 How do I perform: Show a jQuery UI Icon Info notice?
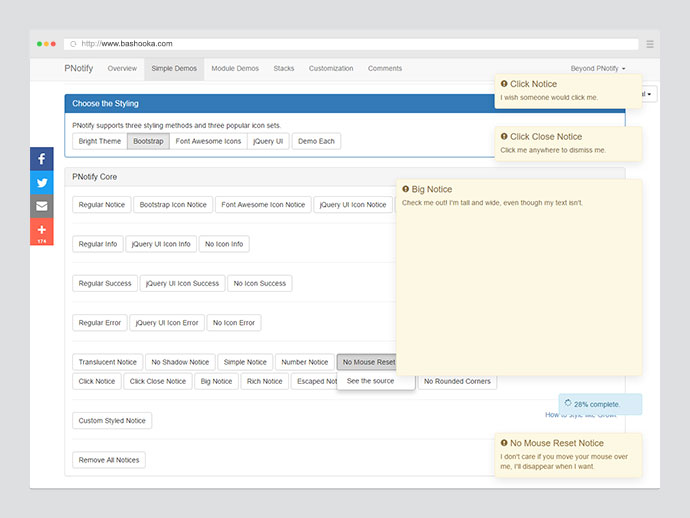[x=161, y=244]
